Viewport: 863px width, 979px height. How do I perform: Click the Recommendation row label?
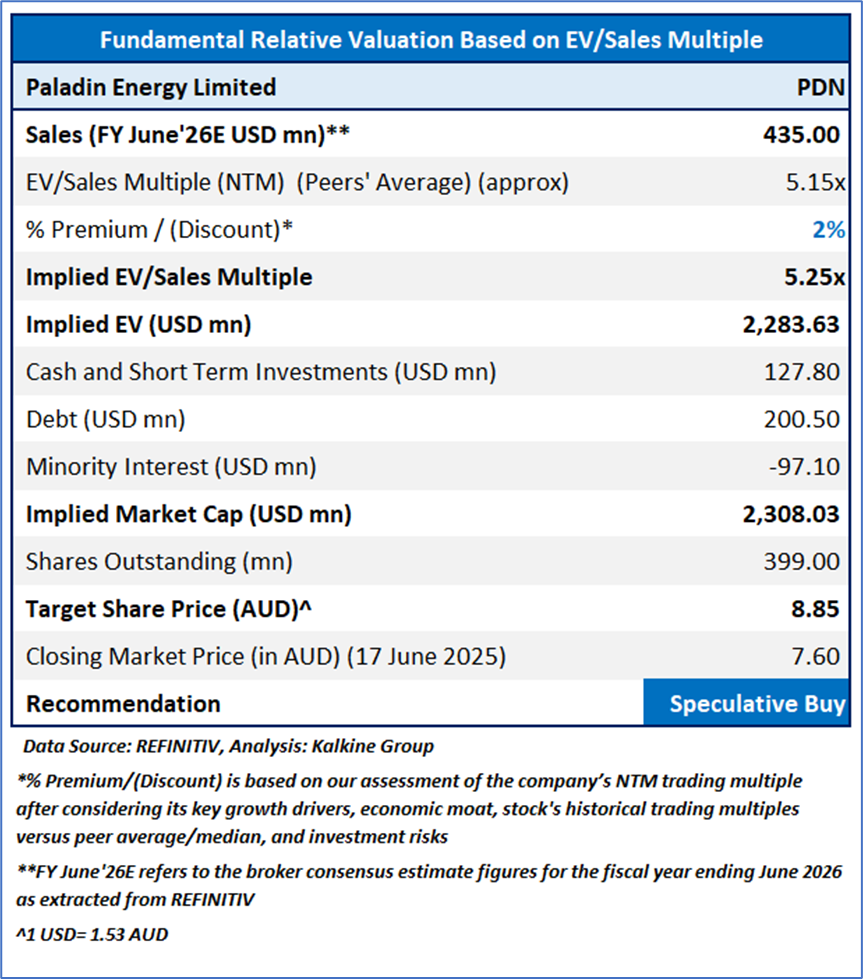123,704
